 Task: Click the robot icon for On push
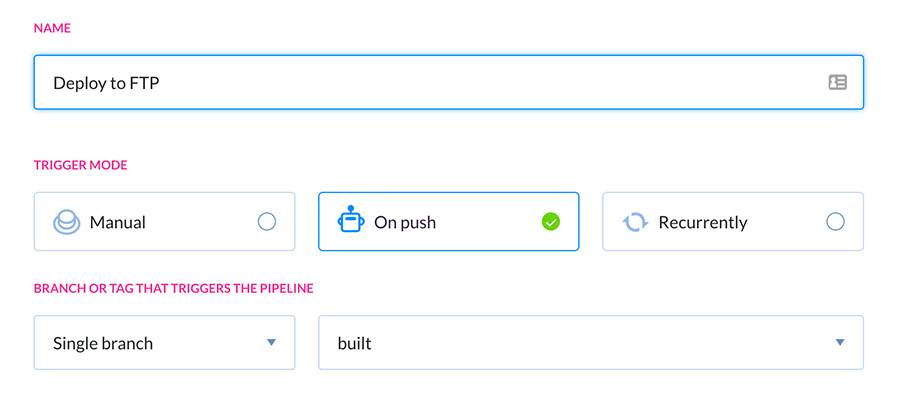point(350,219)
